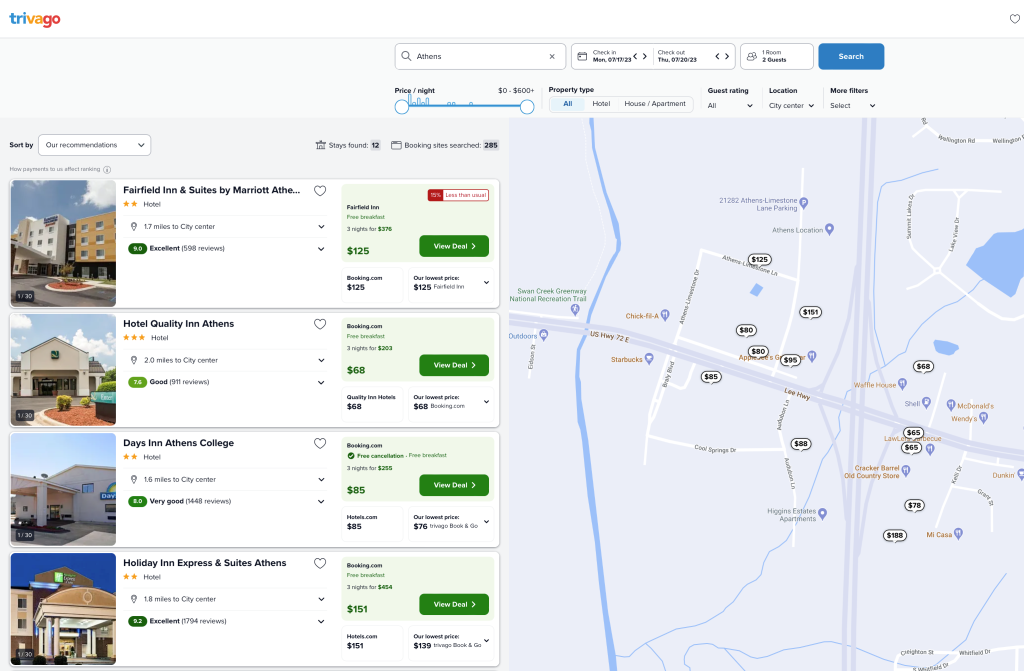The height and width of the screenshot is (671, 1024).
Task: Open the trivago home logo
Action: (35, 19)
